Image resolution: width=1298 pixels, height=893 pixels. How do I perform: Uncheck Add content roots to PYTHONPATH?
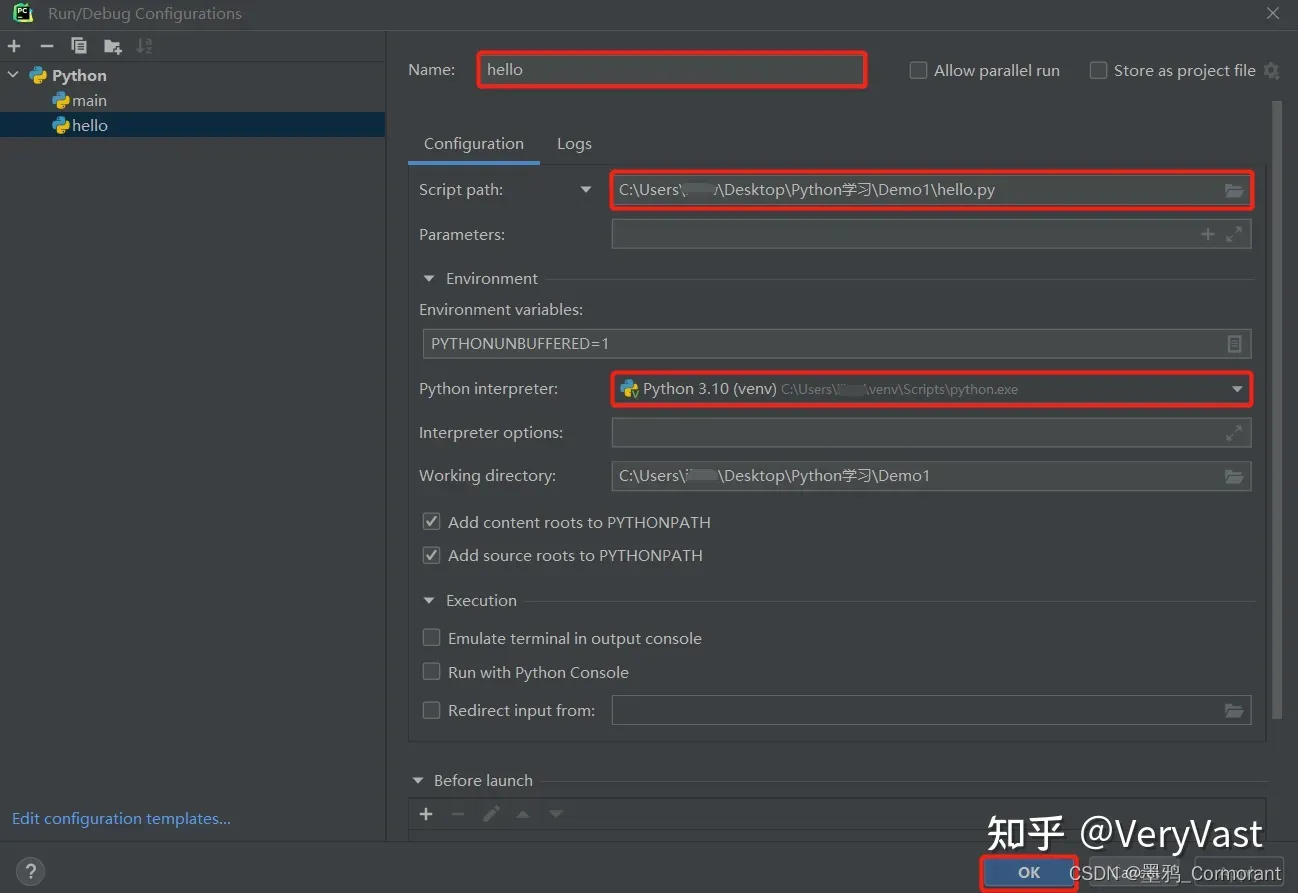432,522
